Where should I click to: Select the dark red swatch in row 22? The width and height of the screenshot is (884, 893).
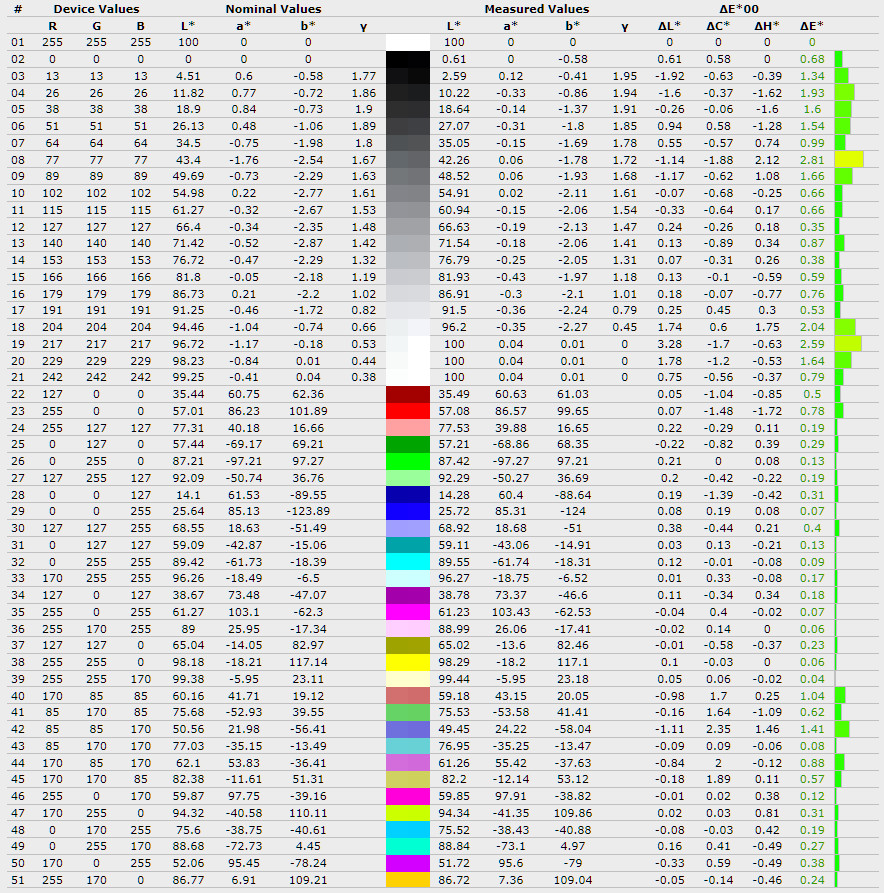click(408, 394)
